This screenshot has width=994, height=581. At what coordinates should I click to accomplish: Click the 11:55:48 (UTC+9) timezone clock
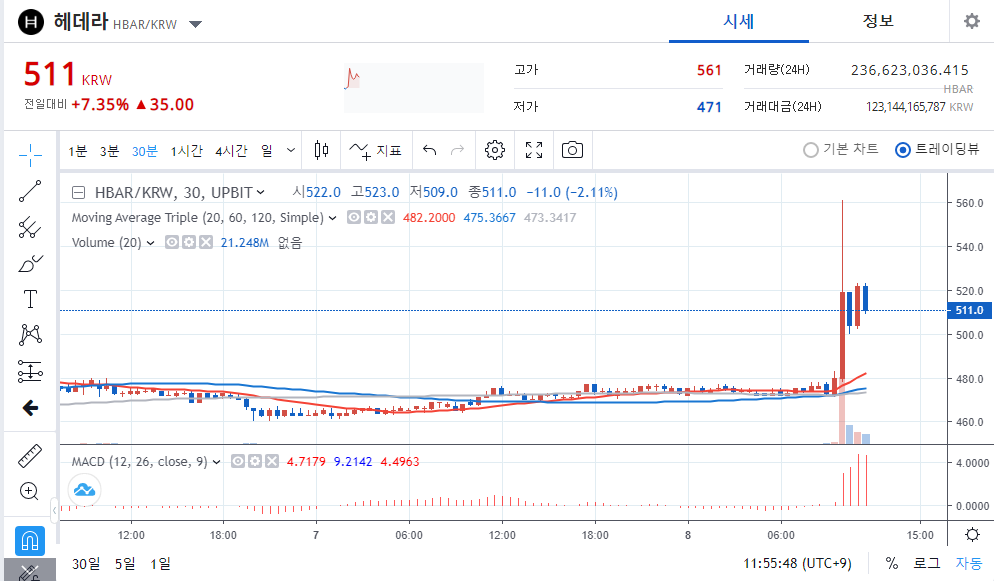pos(797,563)
